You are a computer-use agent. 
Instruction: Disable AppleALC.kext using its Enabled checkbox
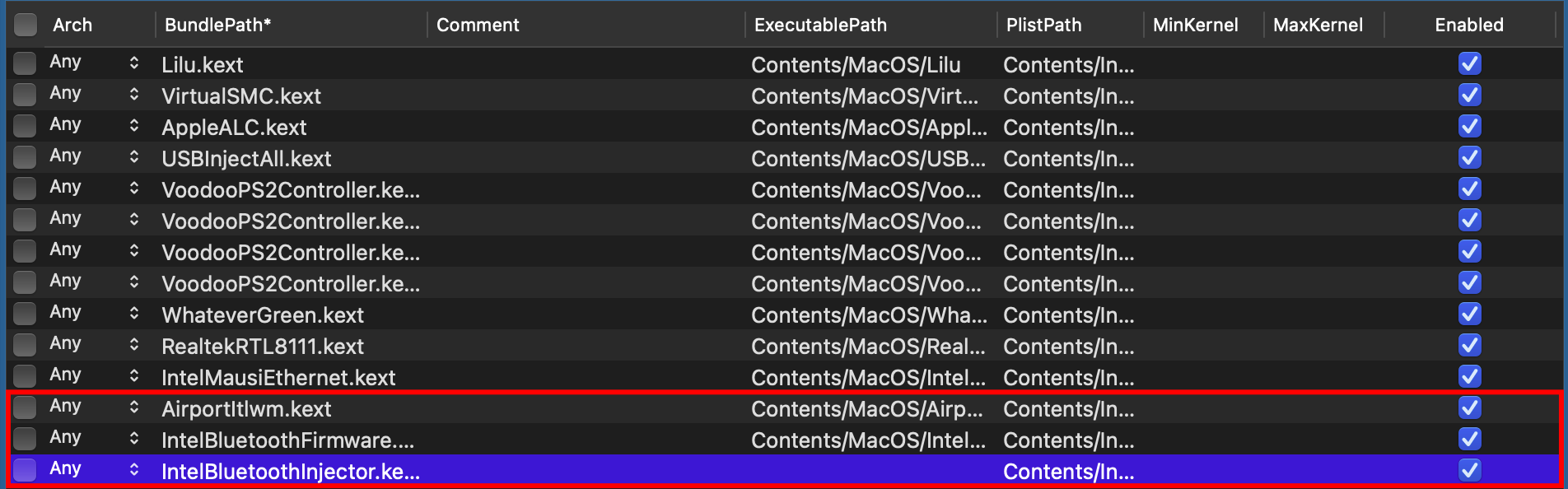tap(1469, 126)
